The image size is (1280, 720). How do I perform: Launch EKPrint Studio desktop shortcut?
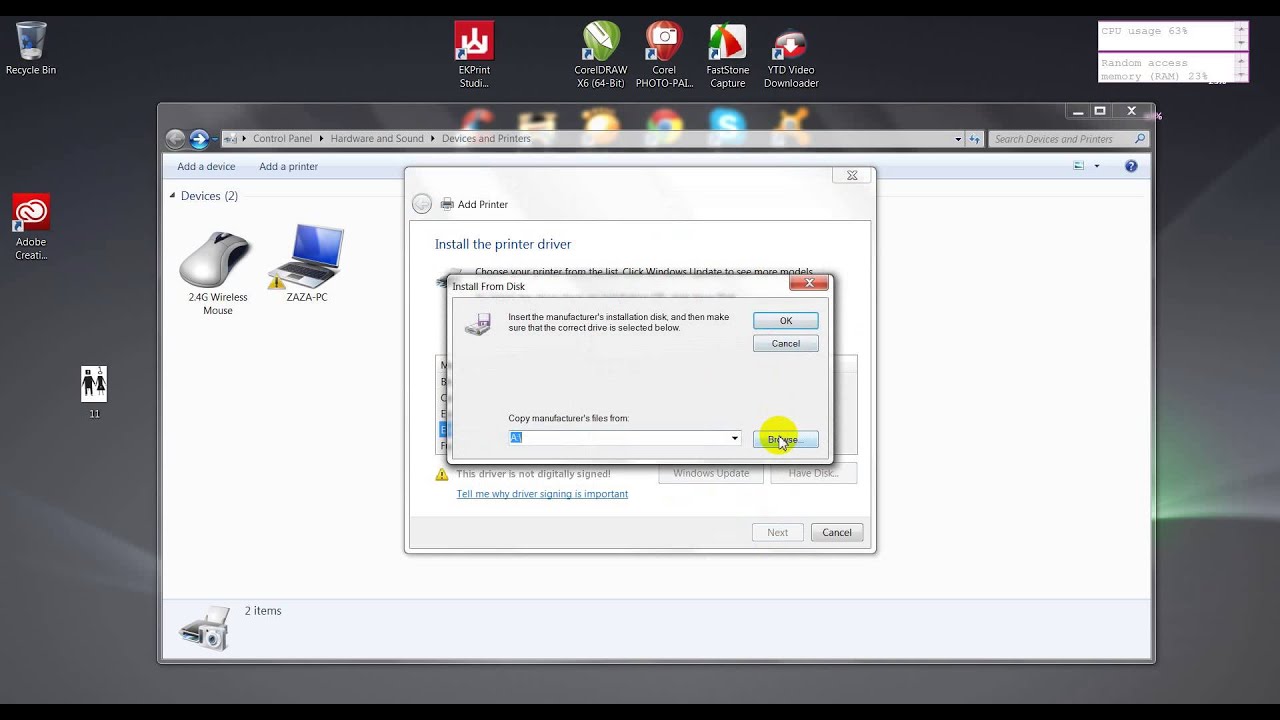click(474, 55)
